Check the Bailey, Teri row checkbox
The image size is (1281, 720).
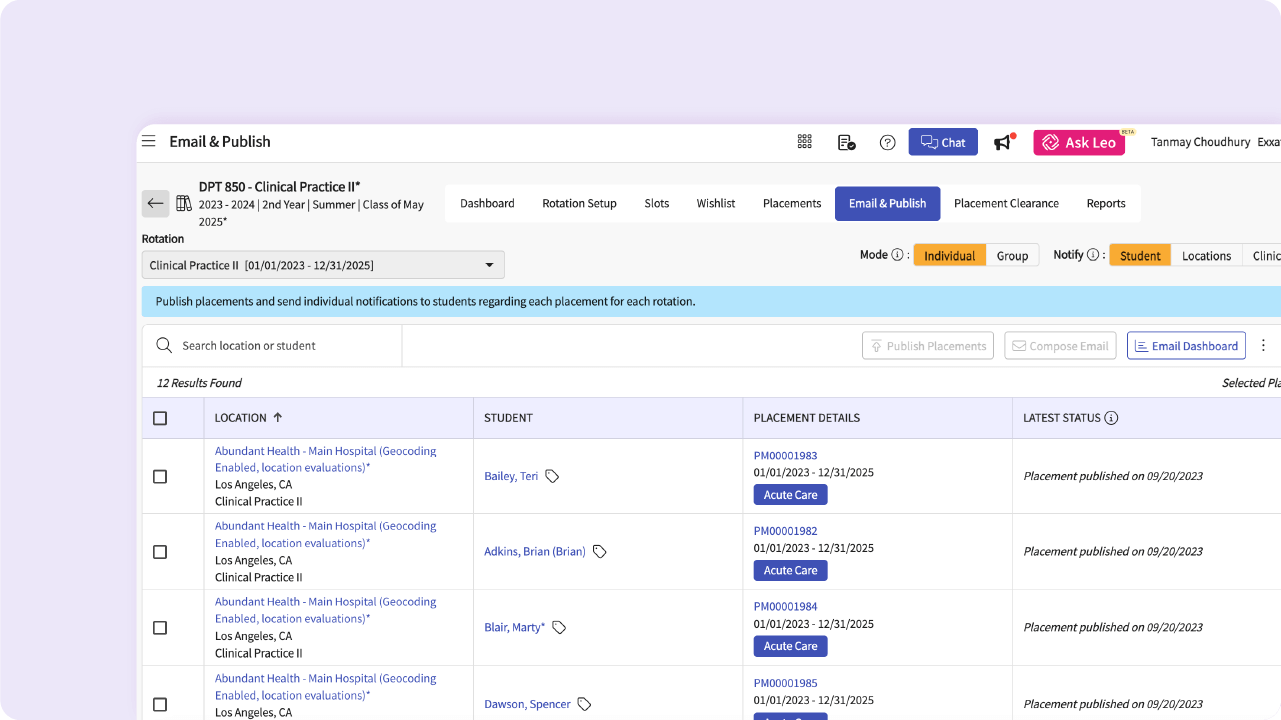click(x=160, y=477)
